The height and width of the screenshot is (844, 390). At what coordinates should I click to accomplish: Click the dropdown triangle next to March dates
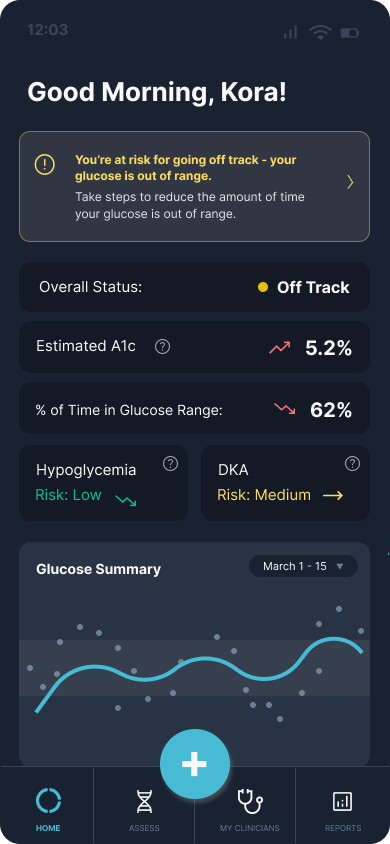pos(339,566)
